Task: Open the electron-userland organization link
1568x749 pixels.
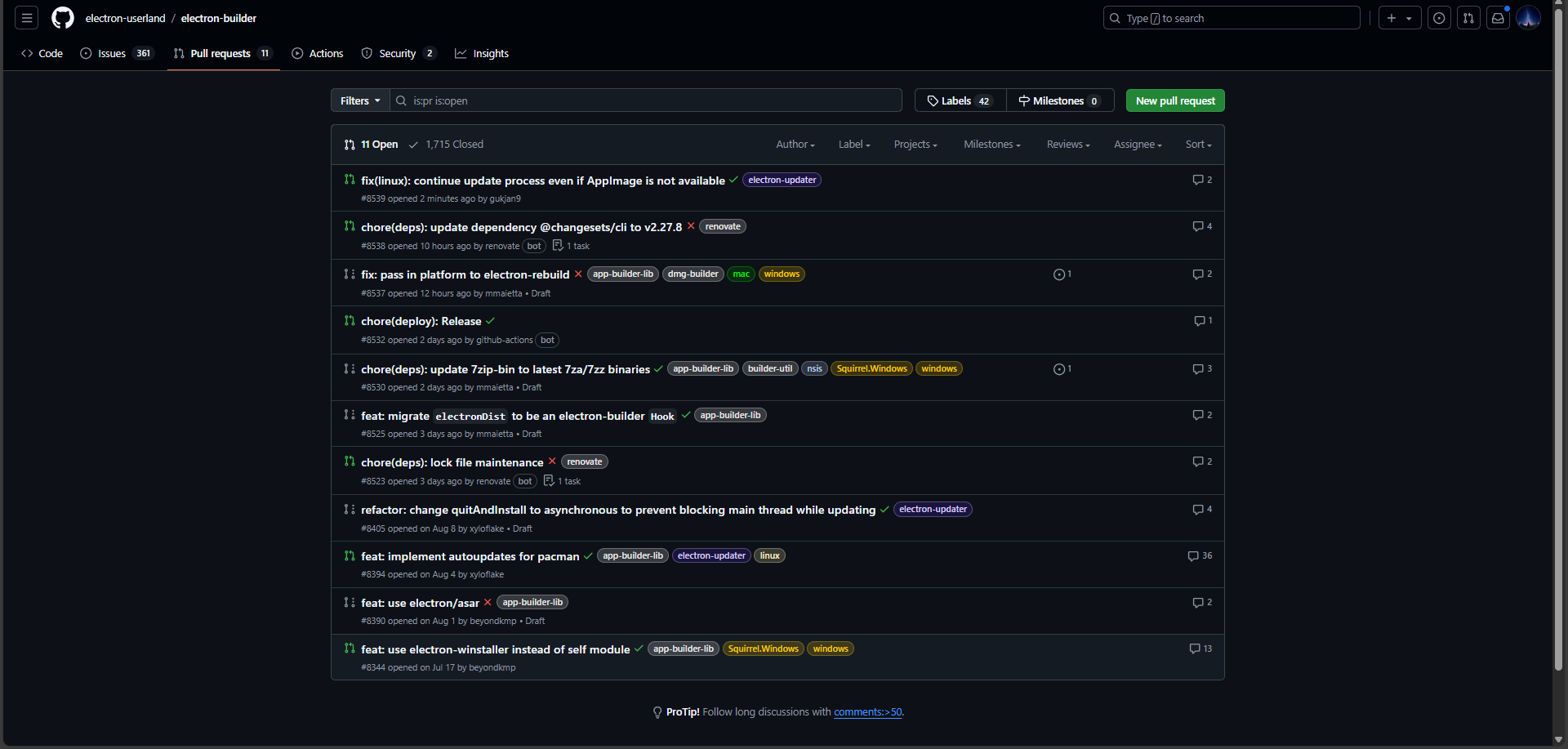Action: 125,18
